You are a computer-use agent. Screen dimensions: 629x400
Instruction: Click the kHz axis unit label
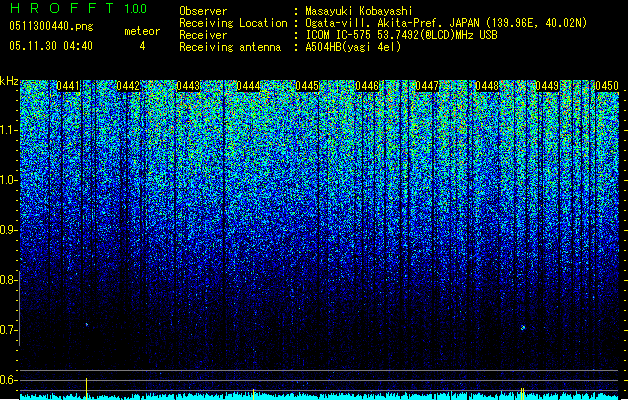pyautogui.click(x=9, y=81)
